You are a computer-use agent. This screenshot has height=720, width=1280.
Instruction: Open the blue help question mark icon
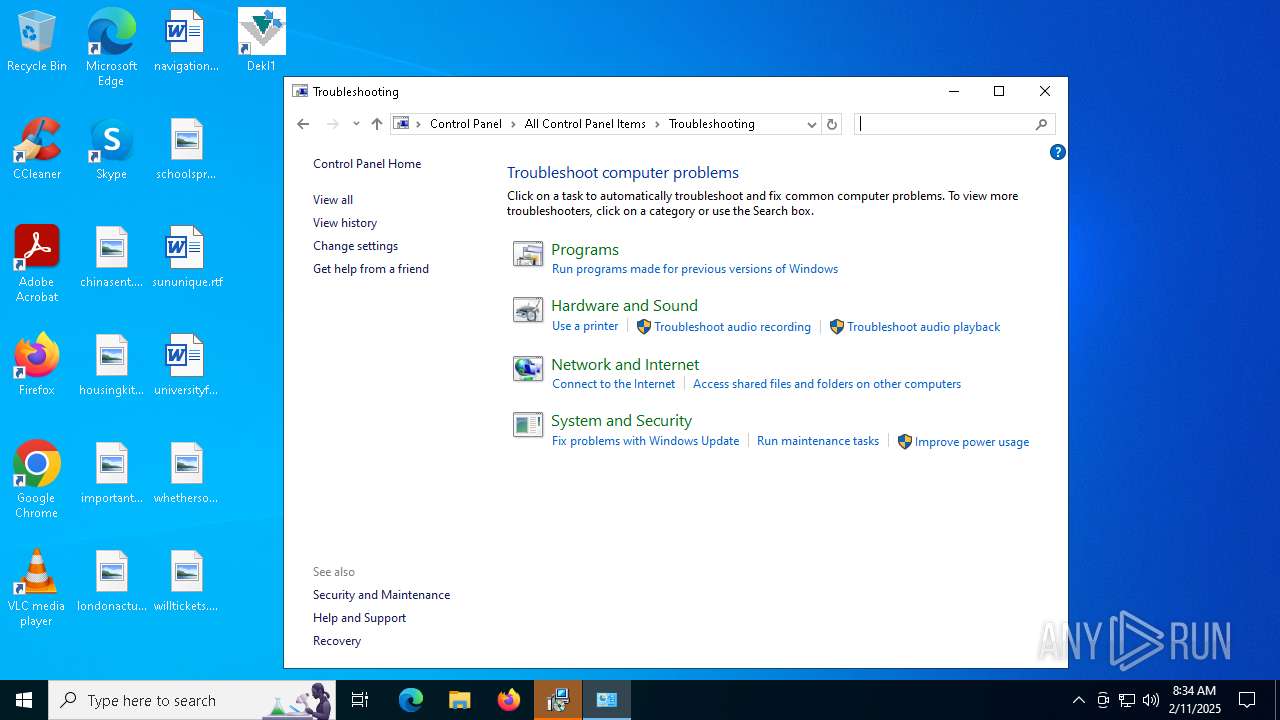1057,152
